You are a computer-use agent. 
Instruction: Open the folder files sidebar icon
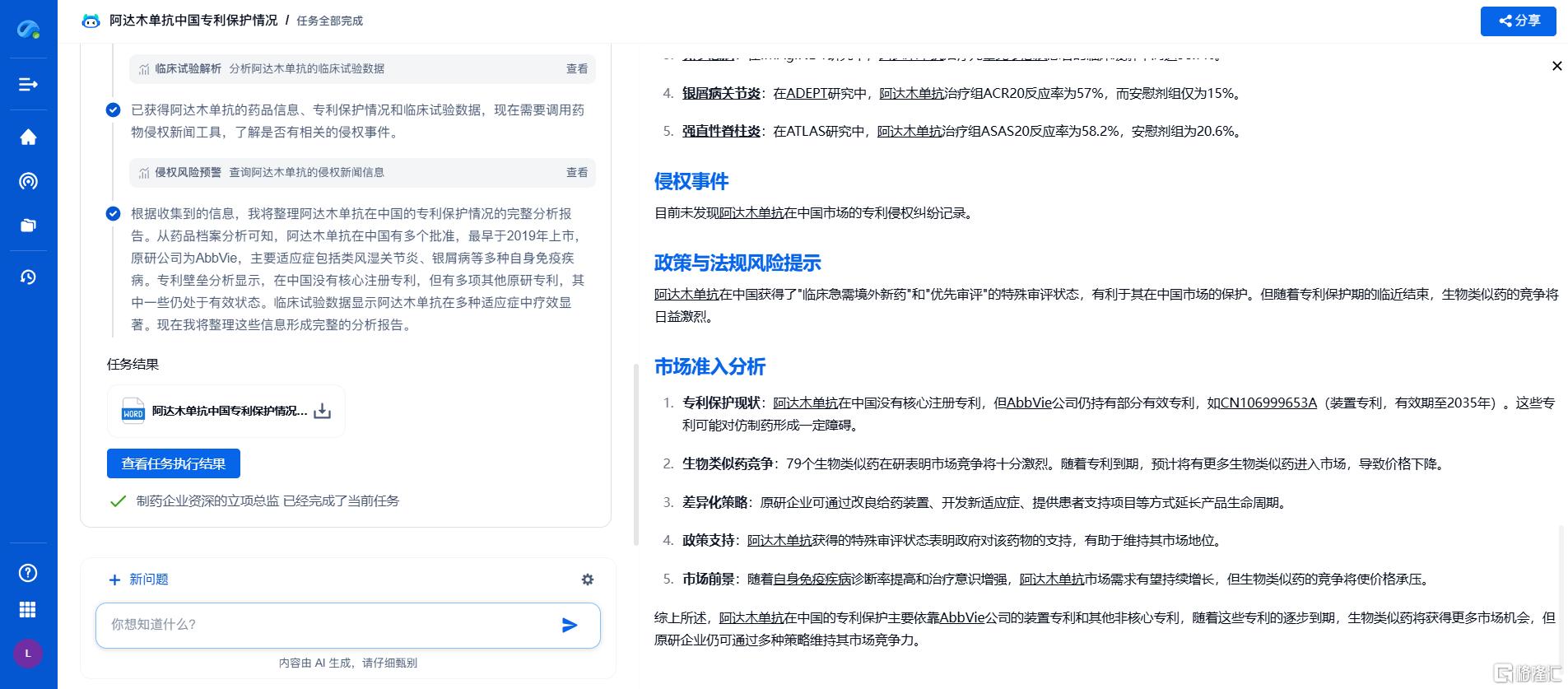pos(28,225)
